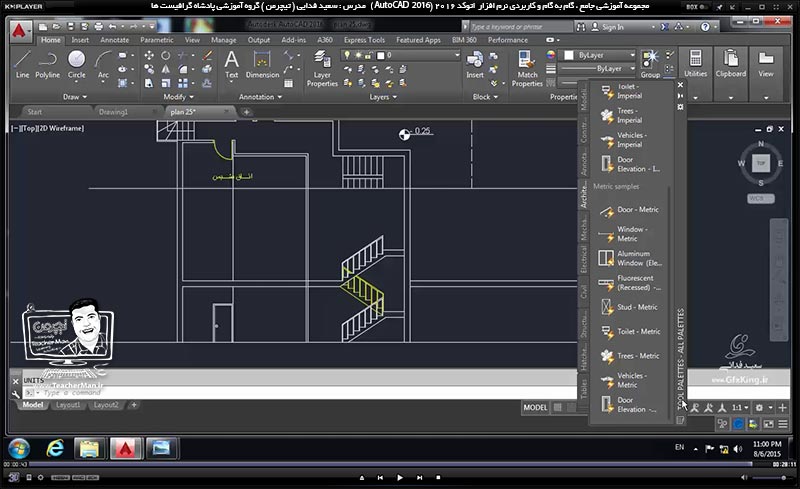The height and width of the screenshot is (489, 800).
Task: Select the Dimension tool
Action: point(262,64)
